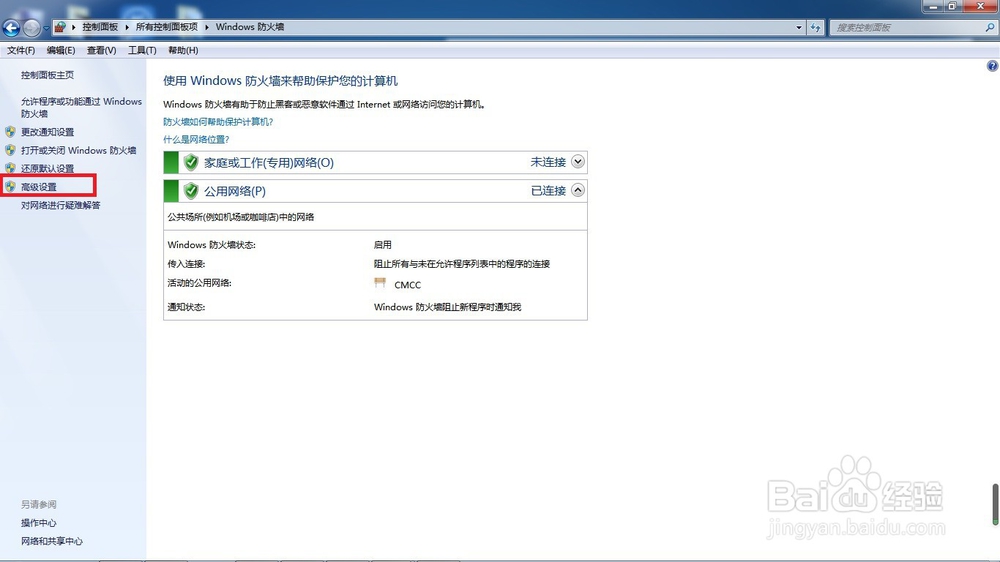The width and height of the screenshot is (1000, 562).
Task: Open 什么是网络位置? link
Action: [196, 139]
